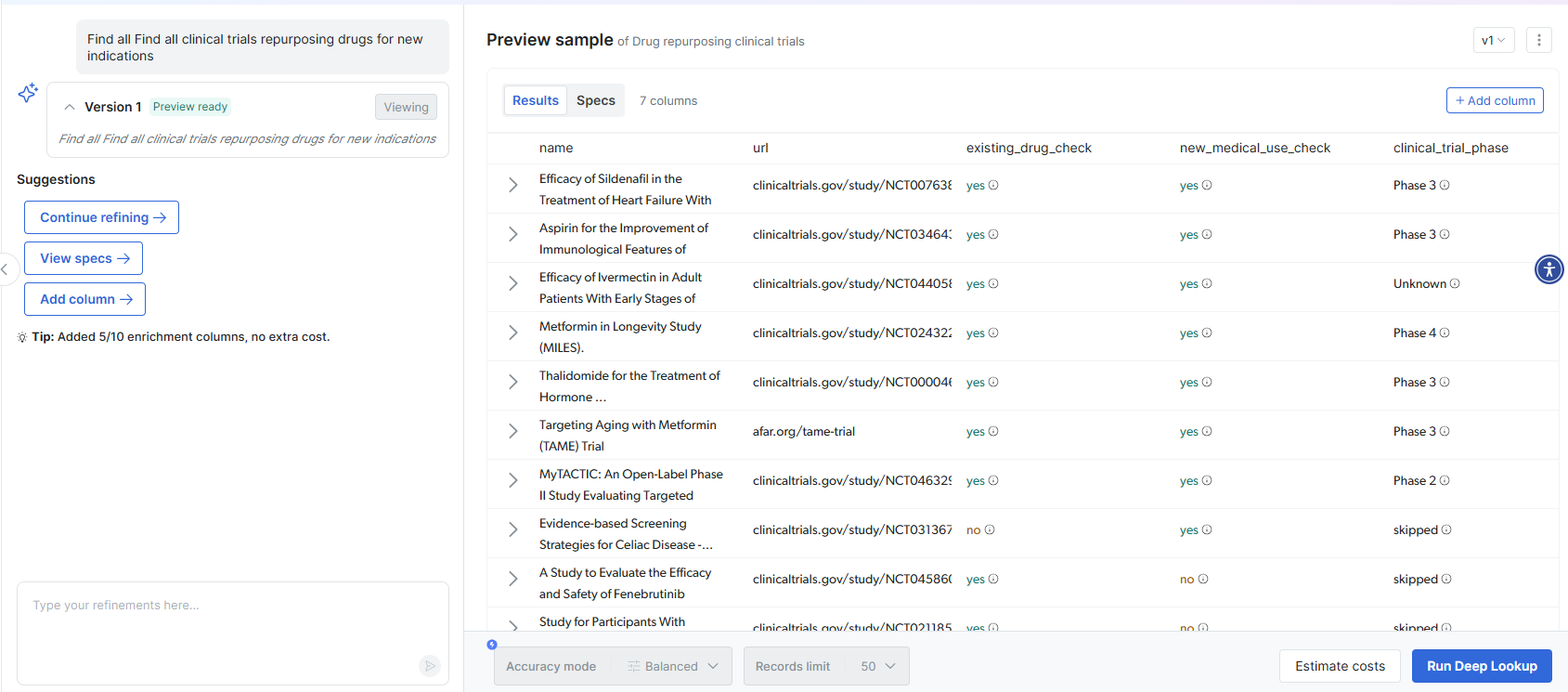Screen dimensions: 1568x692
Task: Click the sparkle AI assistant icon
Action: [28, 93]
